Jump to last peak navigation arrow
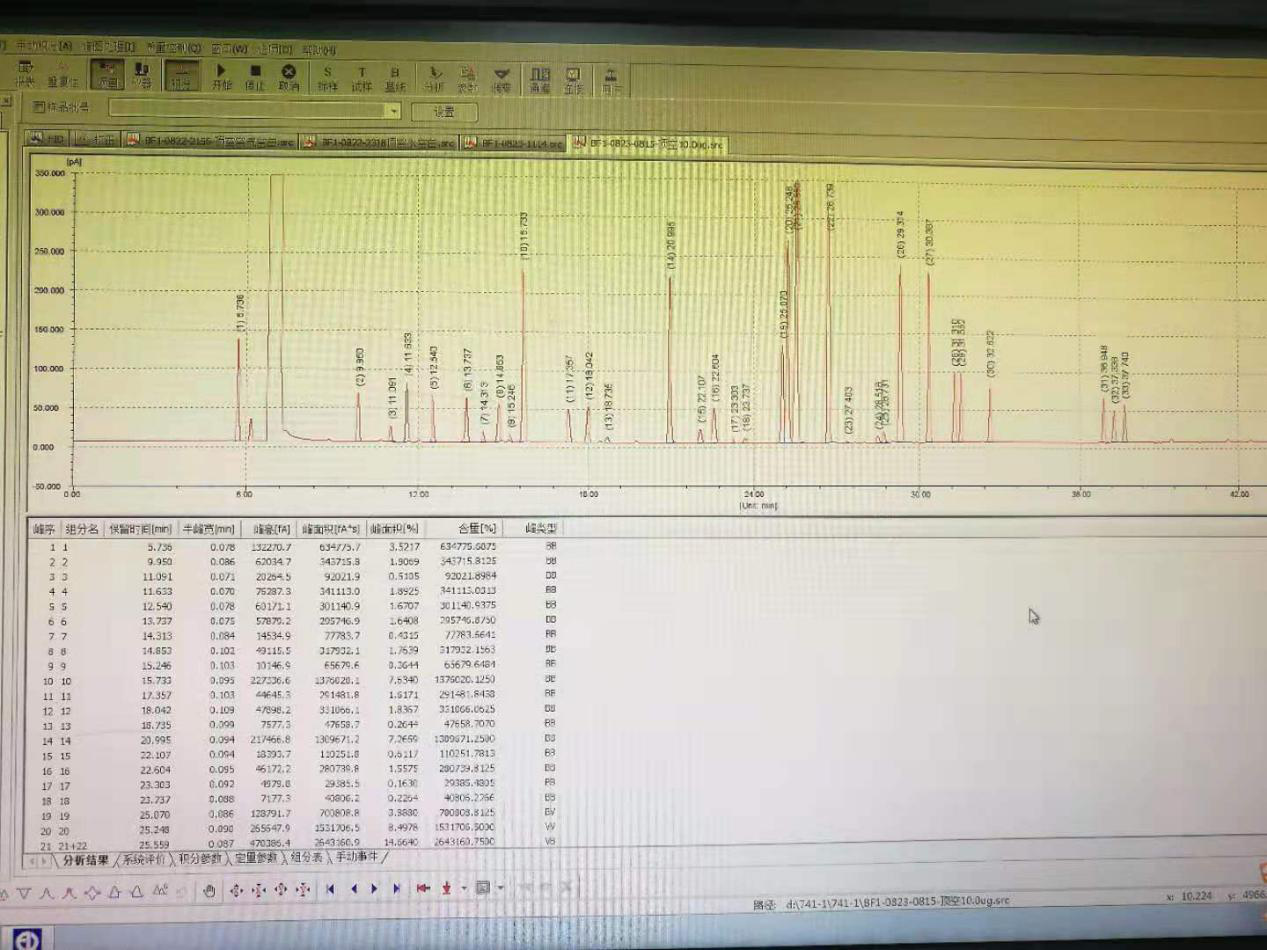1267x950 pixels. 397,889
